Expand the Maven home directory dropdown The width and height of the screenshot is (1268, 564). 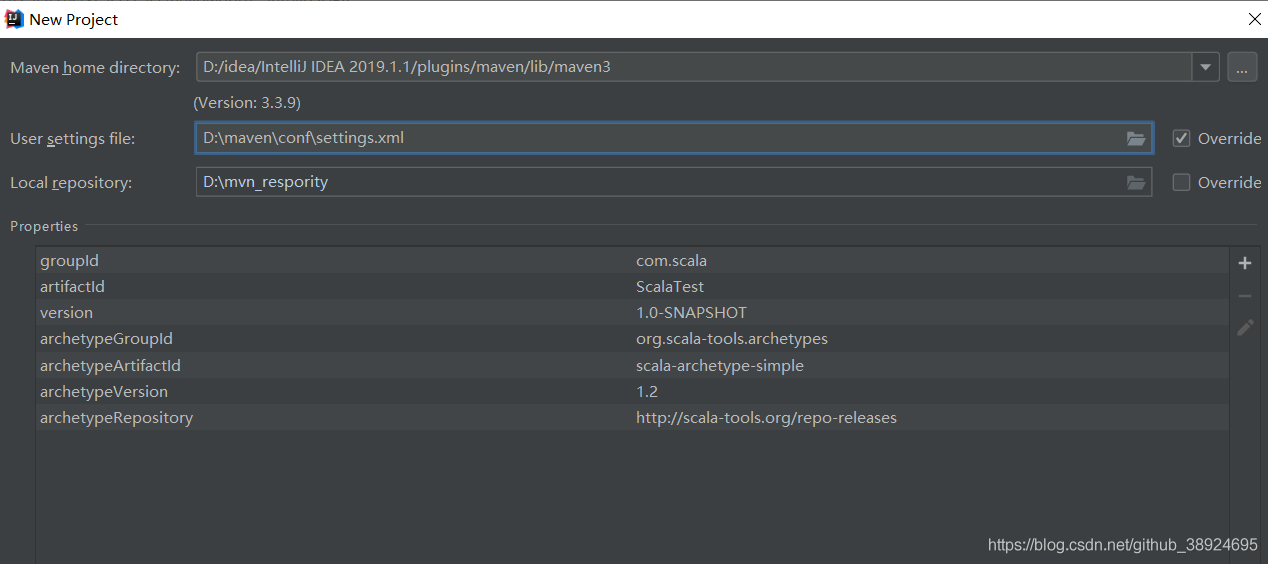1206,68
